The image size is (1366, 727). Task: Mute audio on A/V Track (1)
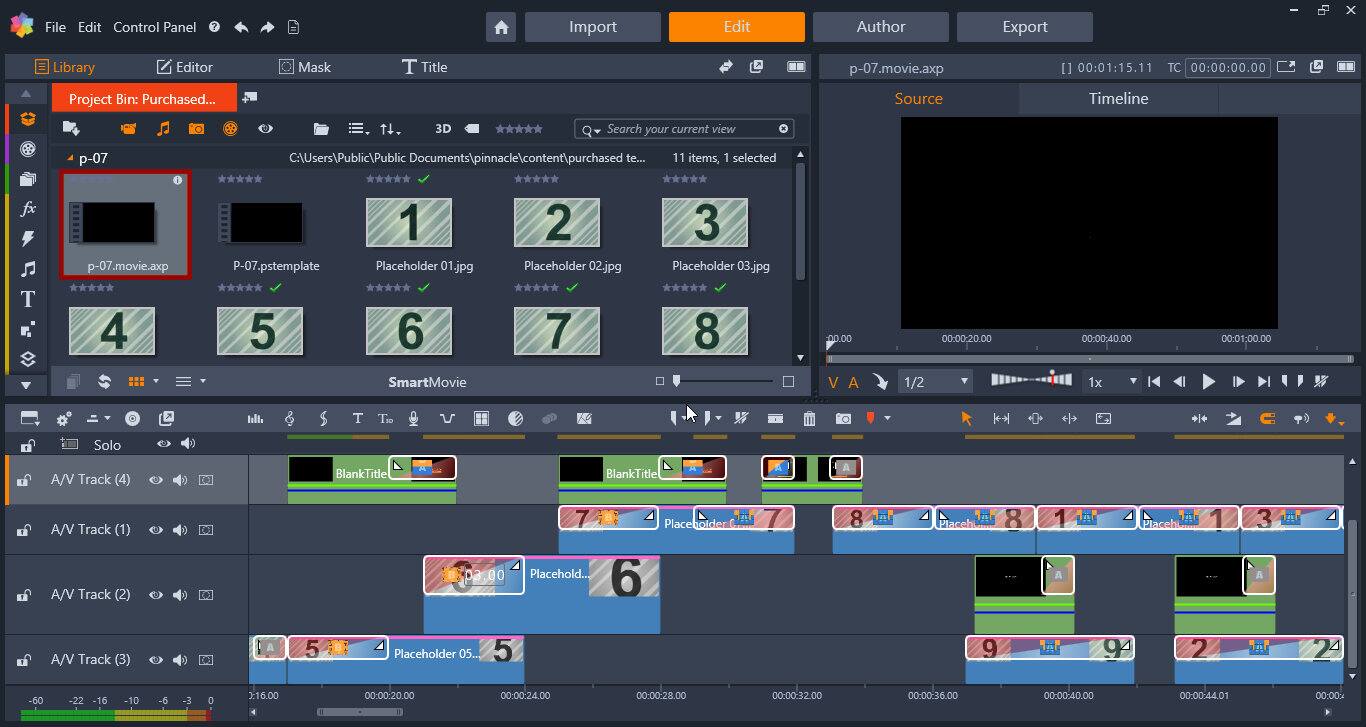[x=181, y=529]
